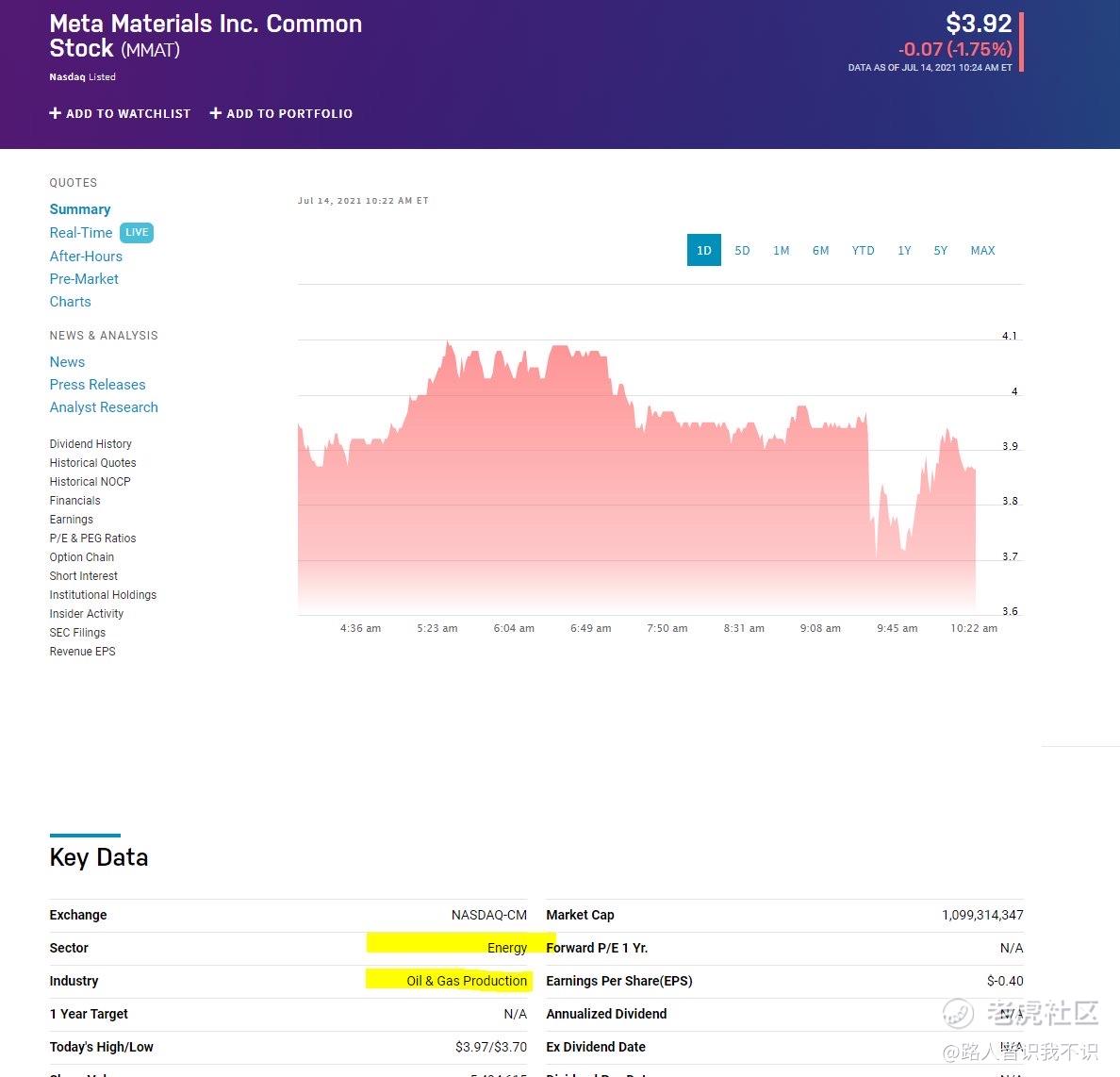The height and width of the screenshot is (1077, 1120).
Task: Switch chart to 6M range
Action: click(x=820, y=250)
